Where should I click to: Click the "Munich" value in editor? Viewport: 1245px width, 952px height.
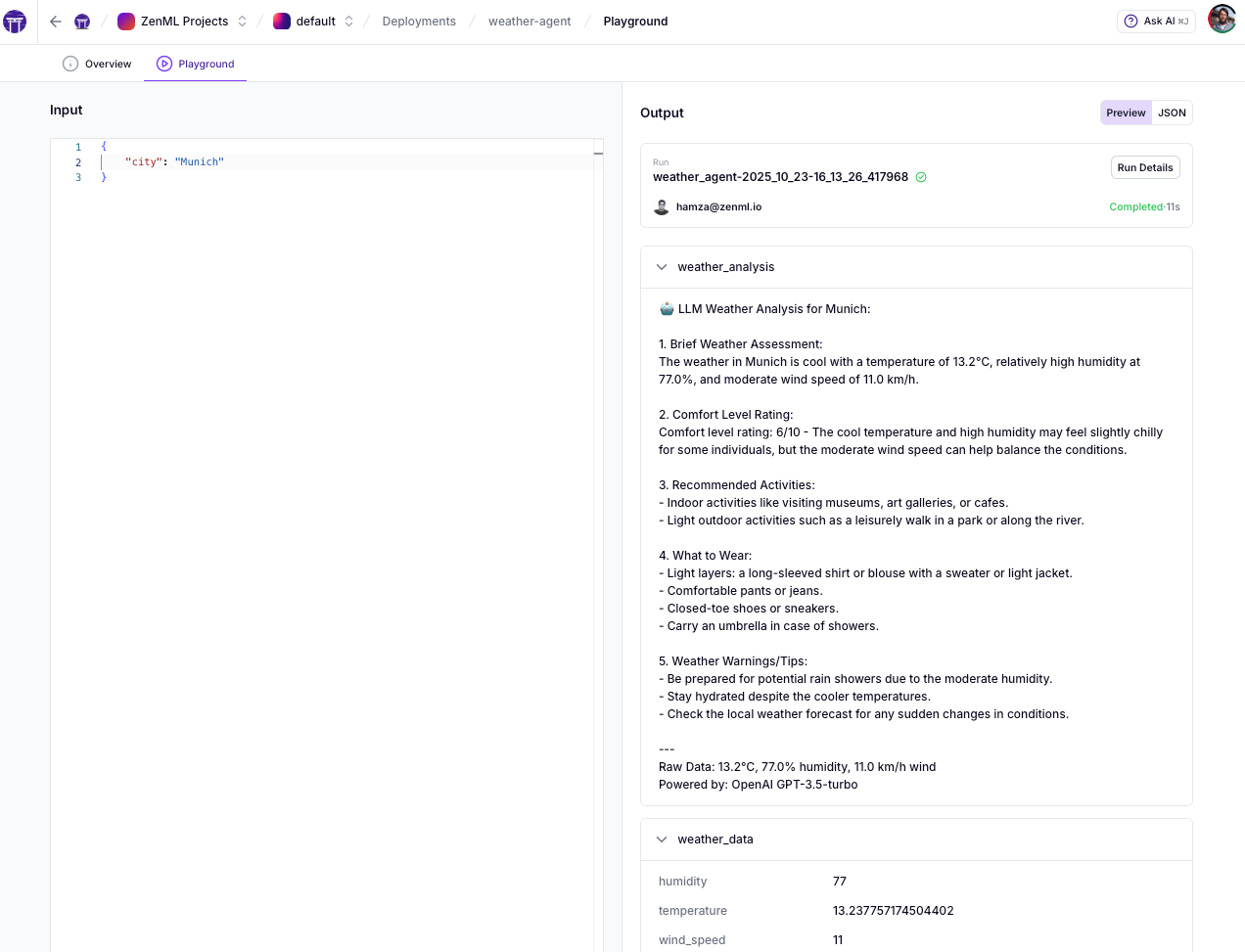pos(200,162)
